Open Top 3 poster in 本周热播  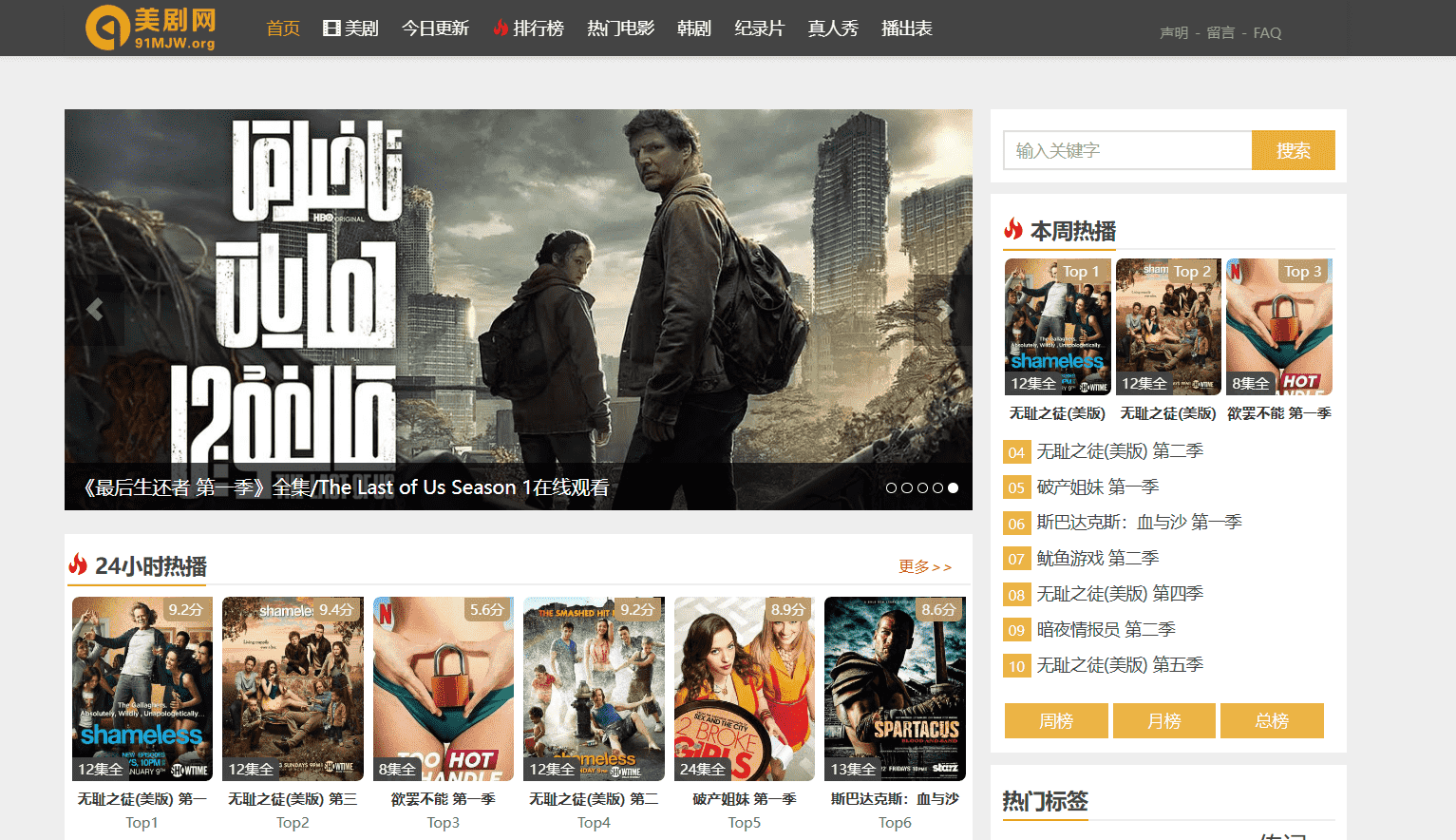[x=1279, y=327]
